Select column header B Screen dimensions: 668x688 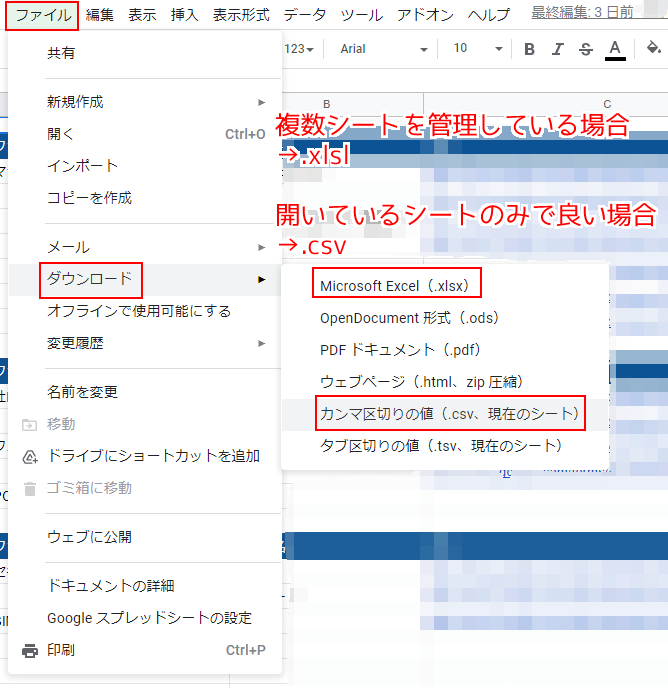pyautogui.click(x=326, y=104)
